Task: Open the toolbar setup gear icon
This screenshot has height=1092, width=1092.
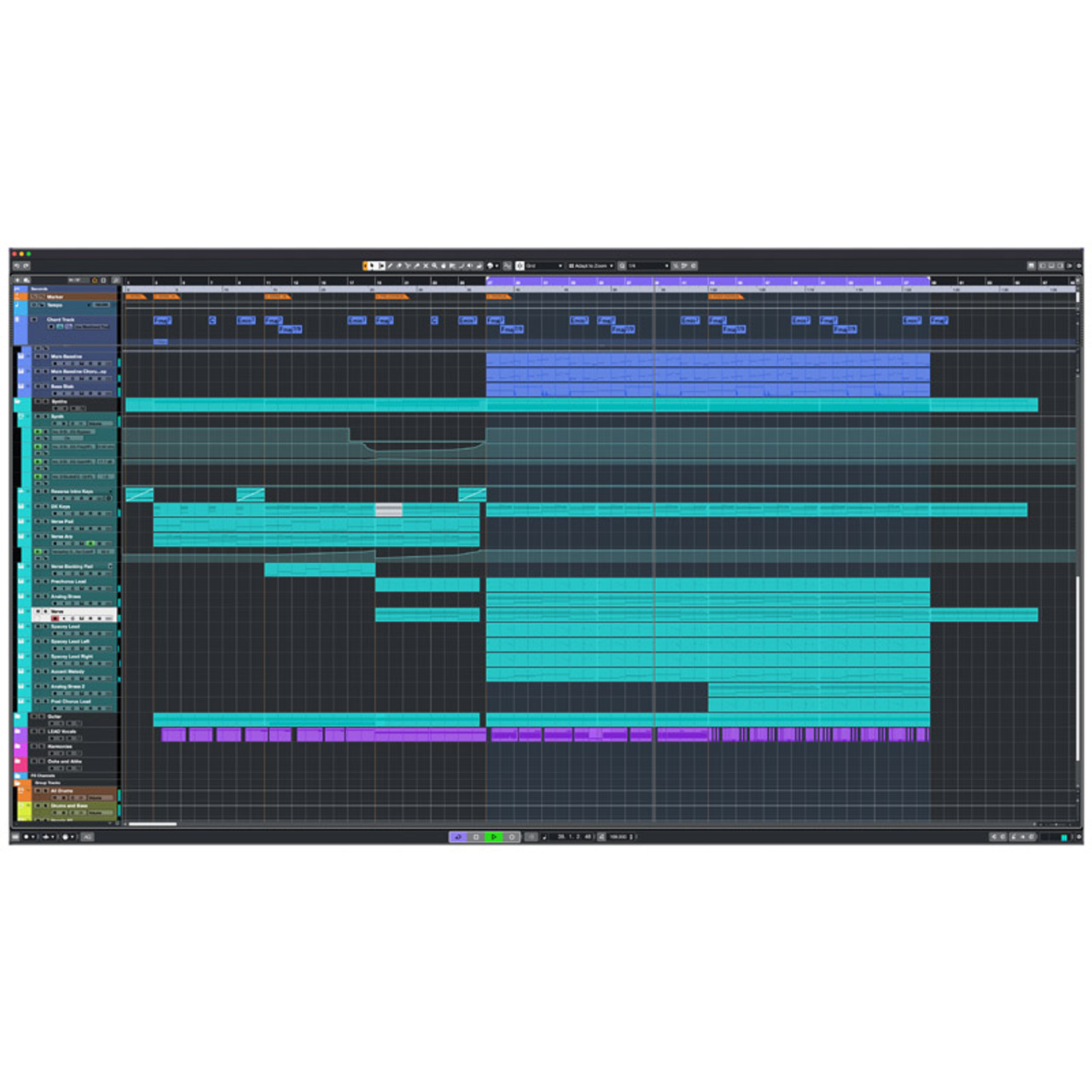Action: [1079, 265]
